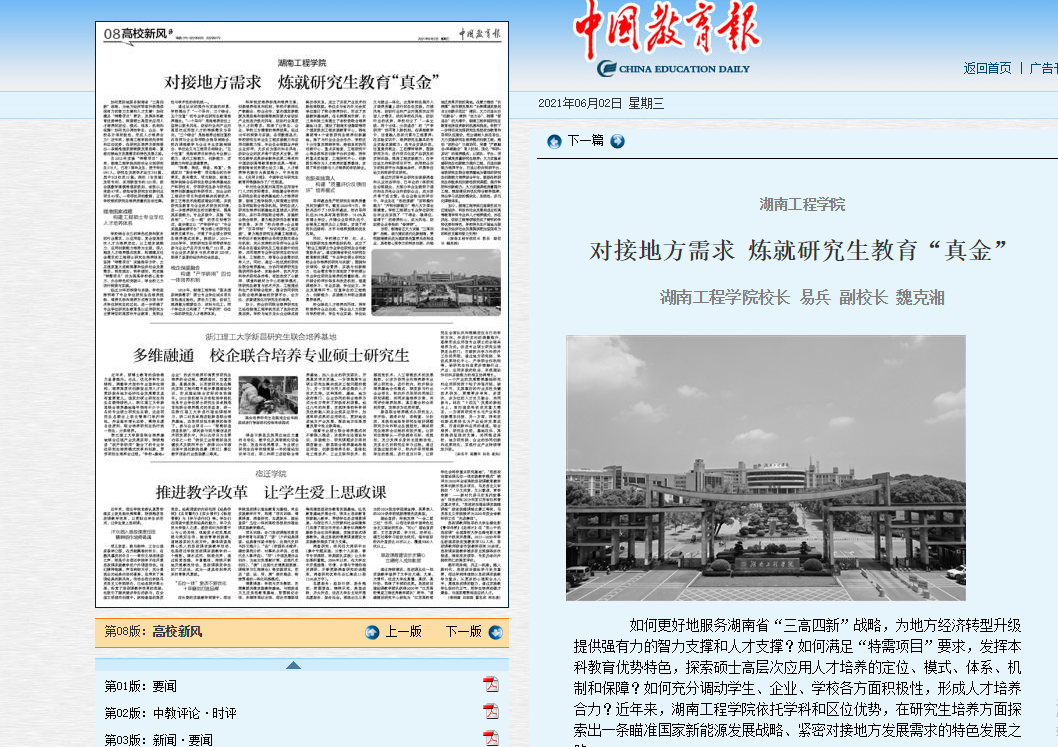Image resolution: width=1058 pixels, height=747 pixels.
Task: Go to 上一版 text link
Action: [x=404, y=632]
